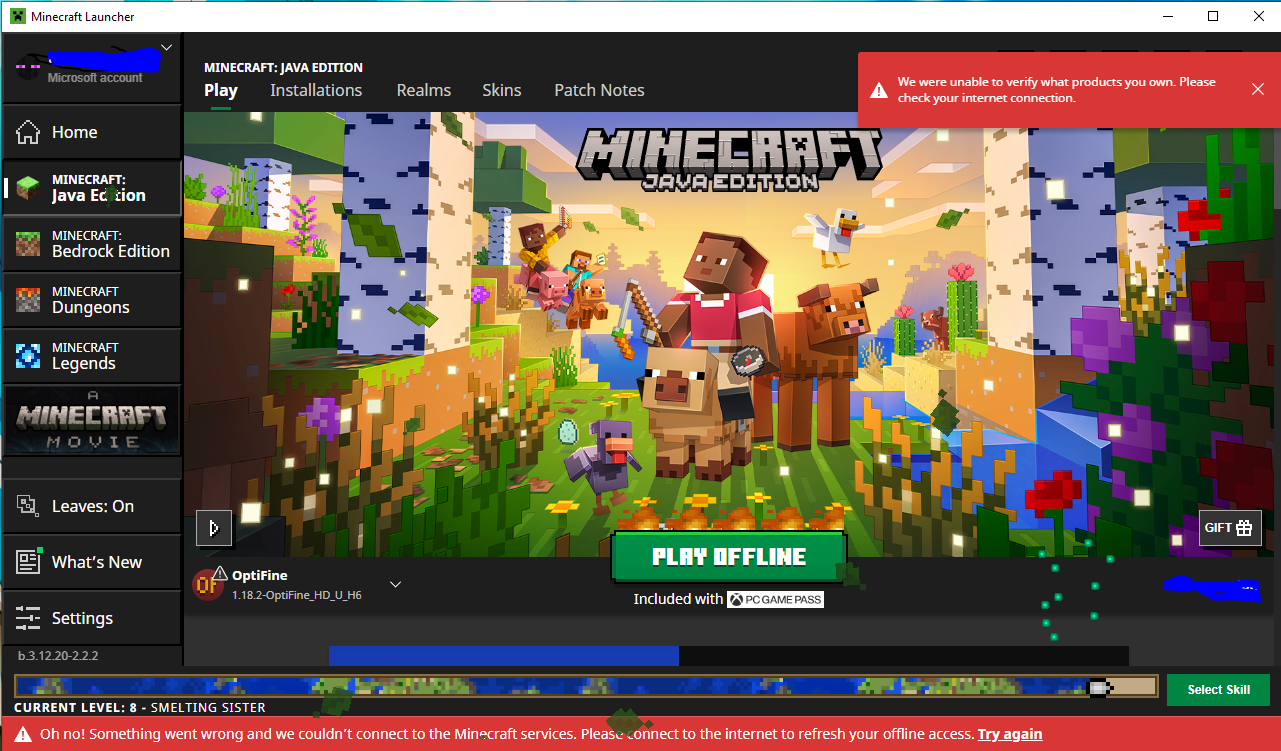The image size is (1281, 751).
Task: Switch to the Realms tab
Action: click(424, 90)
